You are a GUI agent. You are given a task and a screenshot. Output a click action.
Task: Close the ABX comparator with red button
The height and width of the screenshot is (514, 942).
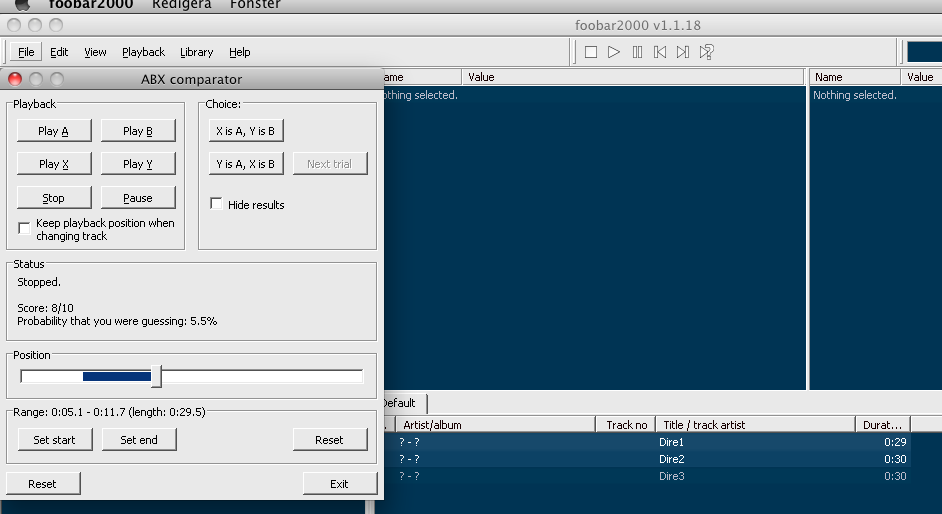(x=15, y=79)
